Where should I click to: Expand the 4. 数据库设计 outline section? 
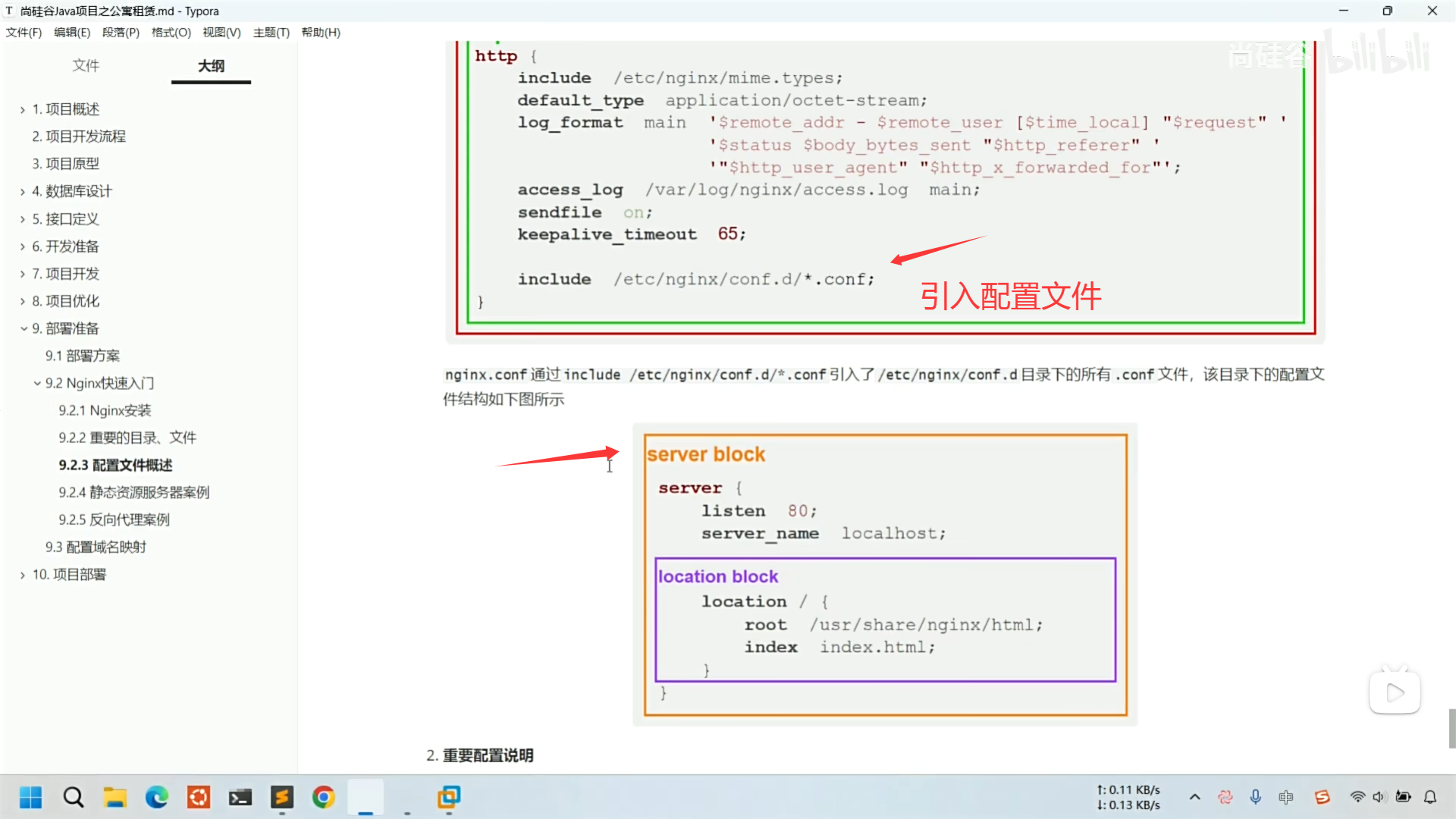point(23,192)
